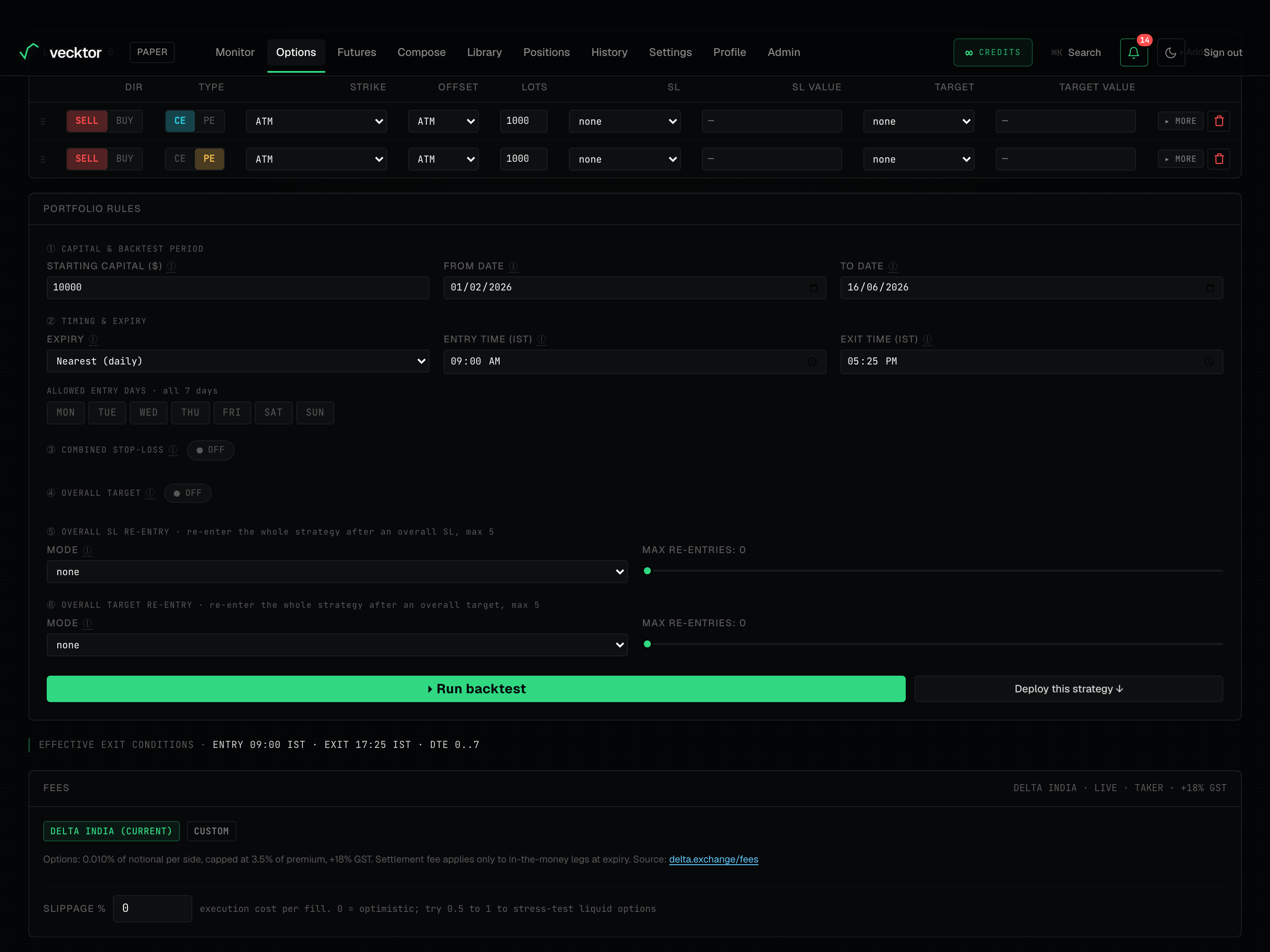This screenshot has width=1270, height=952.
Task: Open the Positions tab
Action: (546, 52)
